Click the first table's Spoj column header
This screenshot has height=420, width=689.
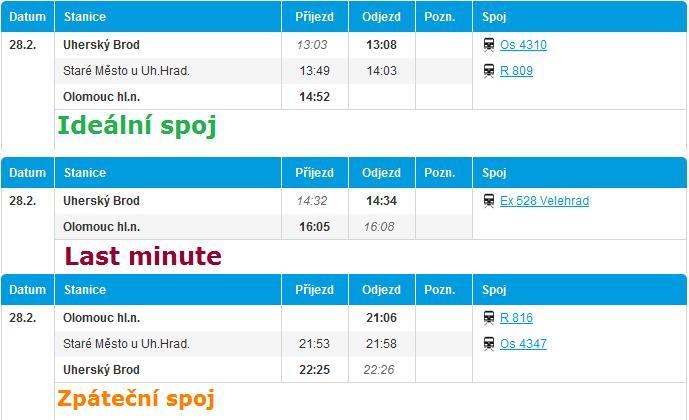tap(580, 17)
